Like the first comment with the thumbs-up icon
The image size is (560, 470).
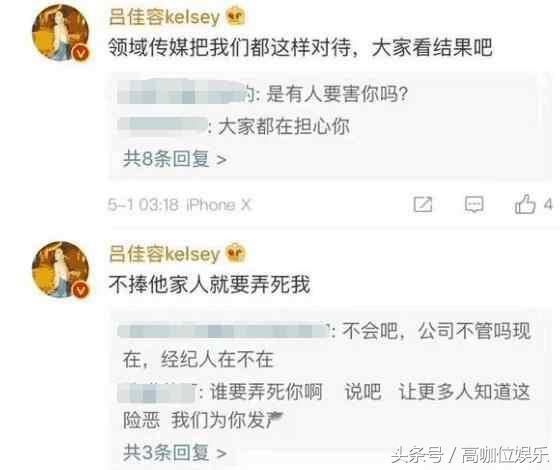pyautogui.click(x=525, y=204)
